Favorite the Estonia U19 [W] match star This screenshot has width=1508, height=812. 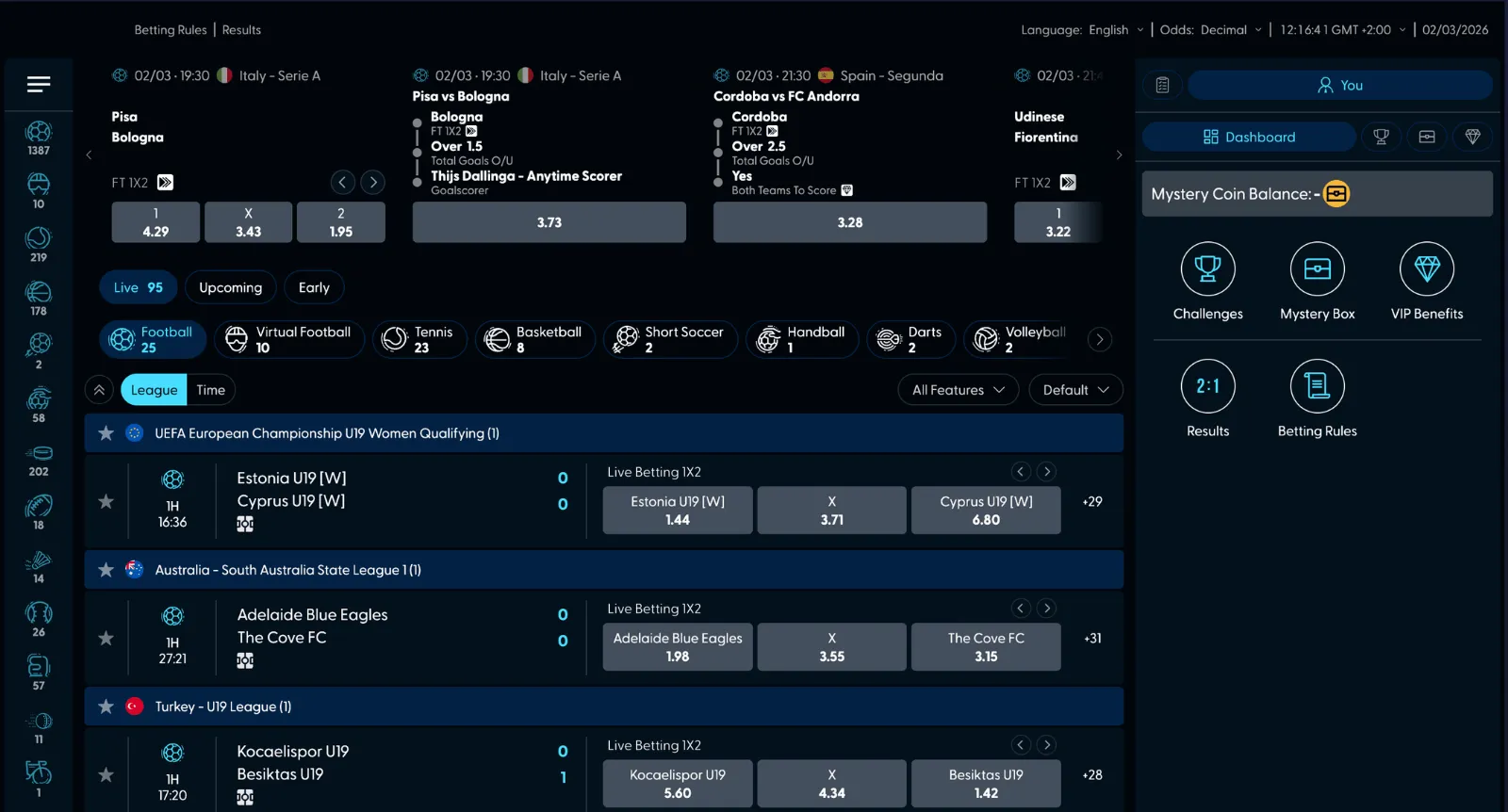[107, 502]
